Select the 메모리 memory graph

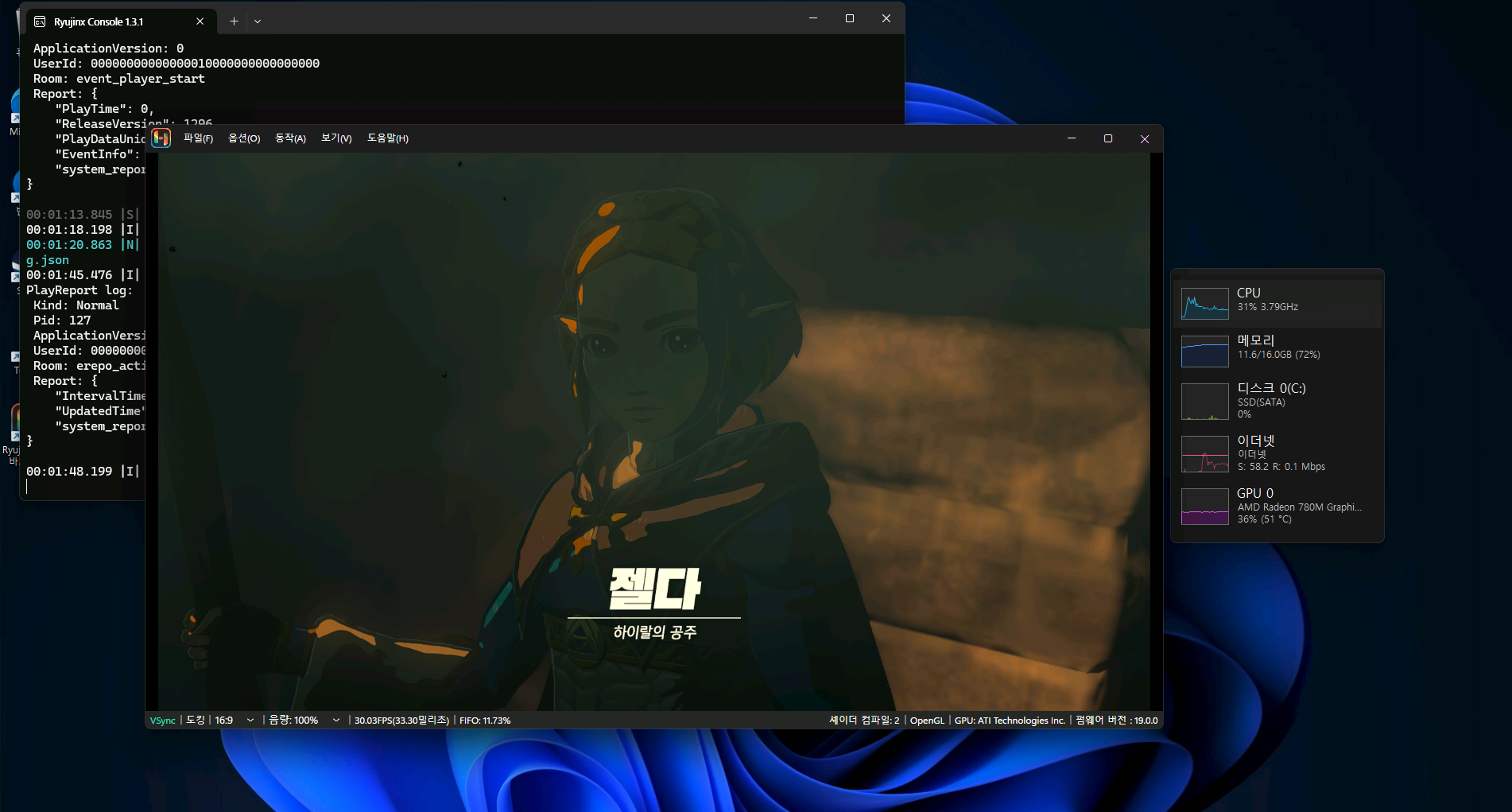click(x=1204, y=352)
